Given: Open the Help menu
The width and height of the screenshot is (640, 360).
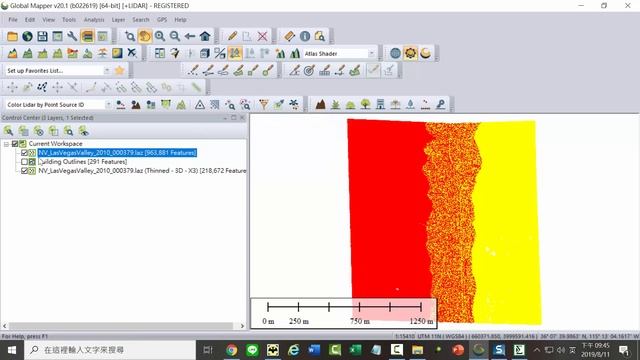Looking at the screenshot, I should [180, 20].
